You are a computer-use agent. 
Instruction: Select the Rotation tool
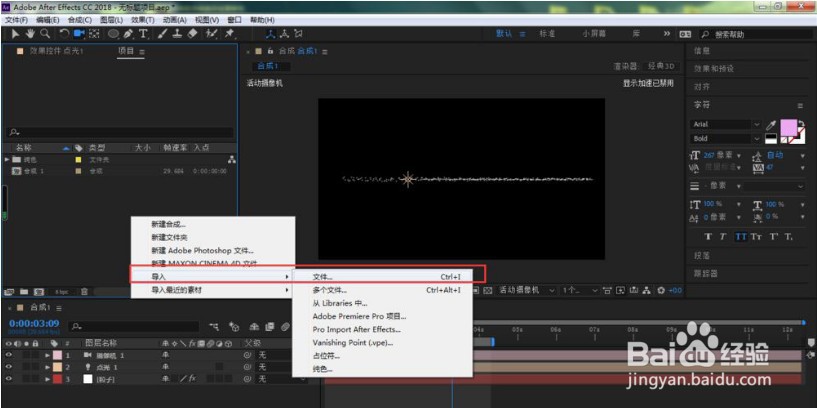(x=64, y=34)
